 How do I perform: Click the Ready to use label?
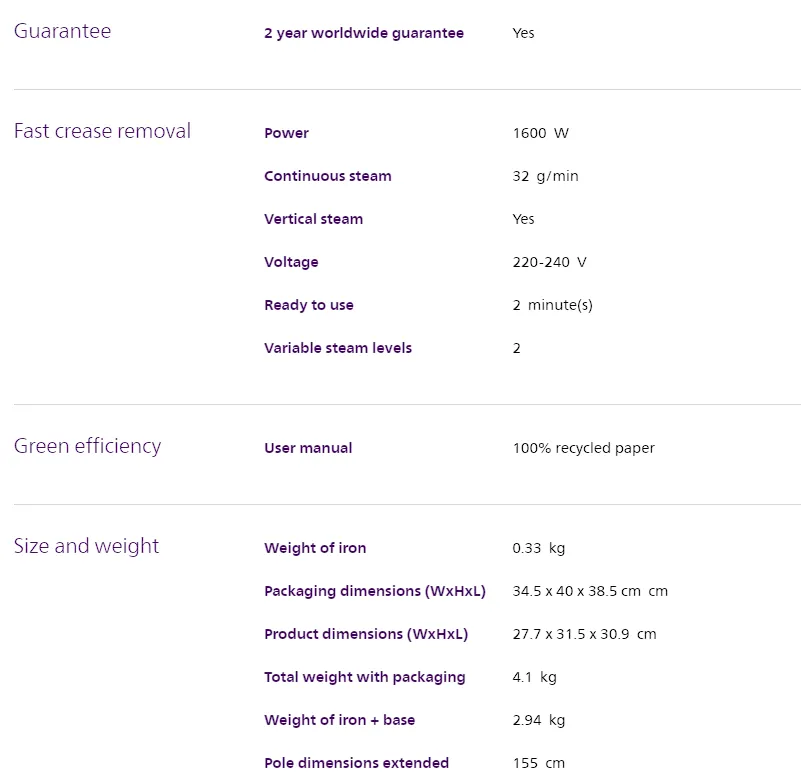pos(309,305)
